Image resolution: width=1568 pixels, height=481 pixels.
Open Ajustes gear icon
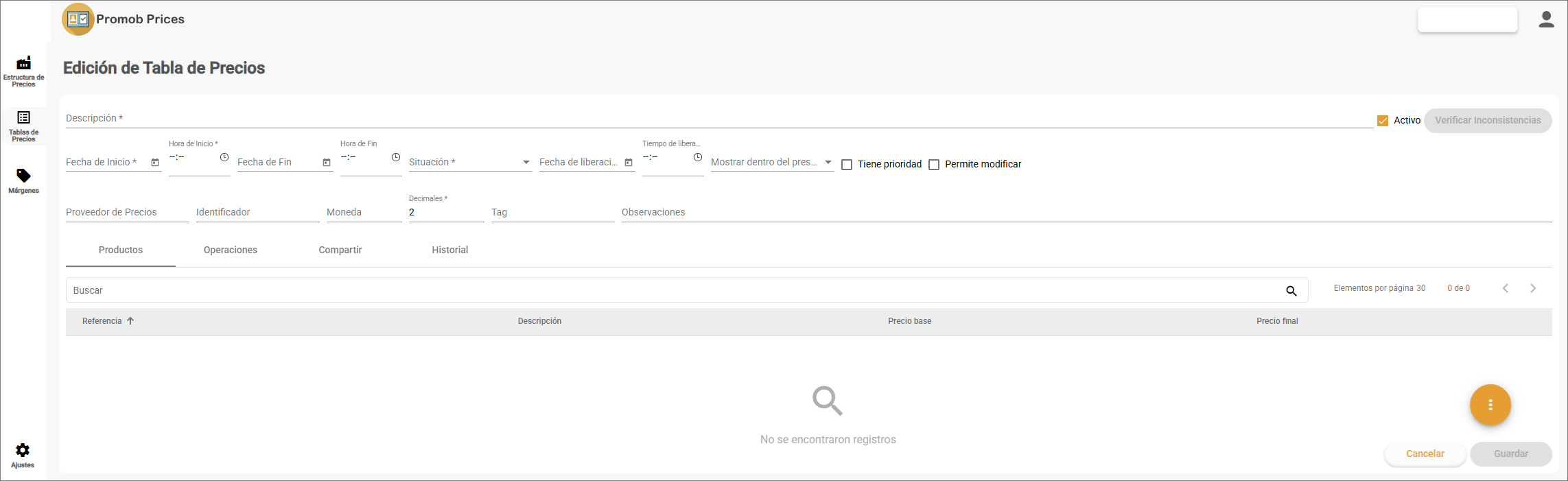pyautogui.click(x=23, y=450)
